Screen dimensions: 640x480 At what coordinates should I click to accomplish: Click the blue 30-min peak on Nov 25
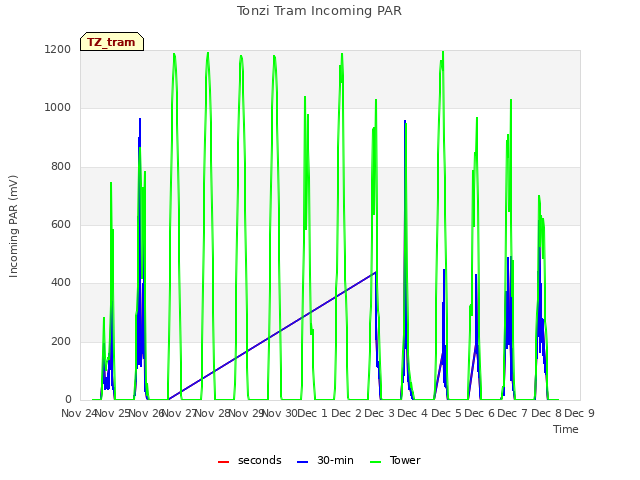140,119
